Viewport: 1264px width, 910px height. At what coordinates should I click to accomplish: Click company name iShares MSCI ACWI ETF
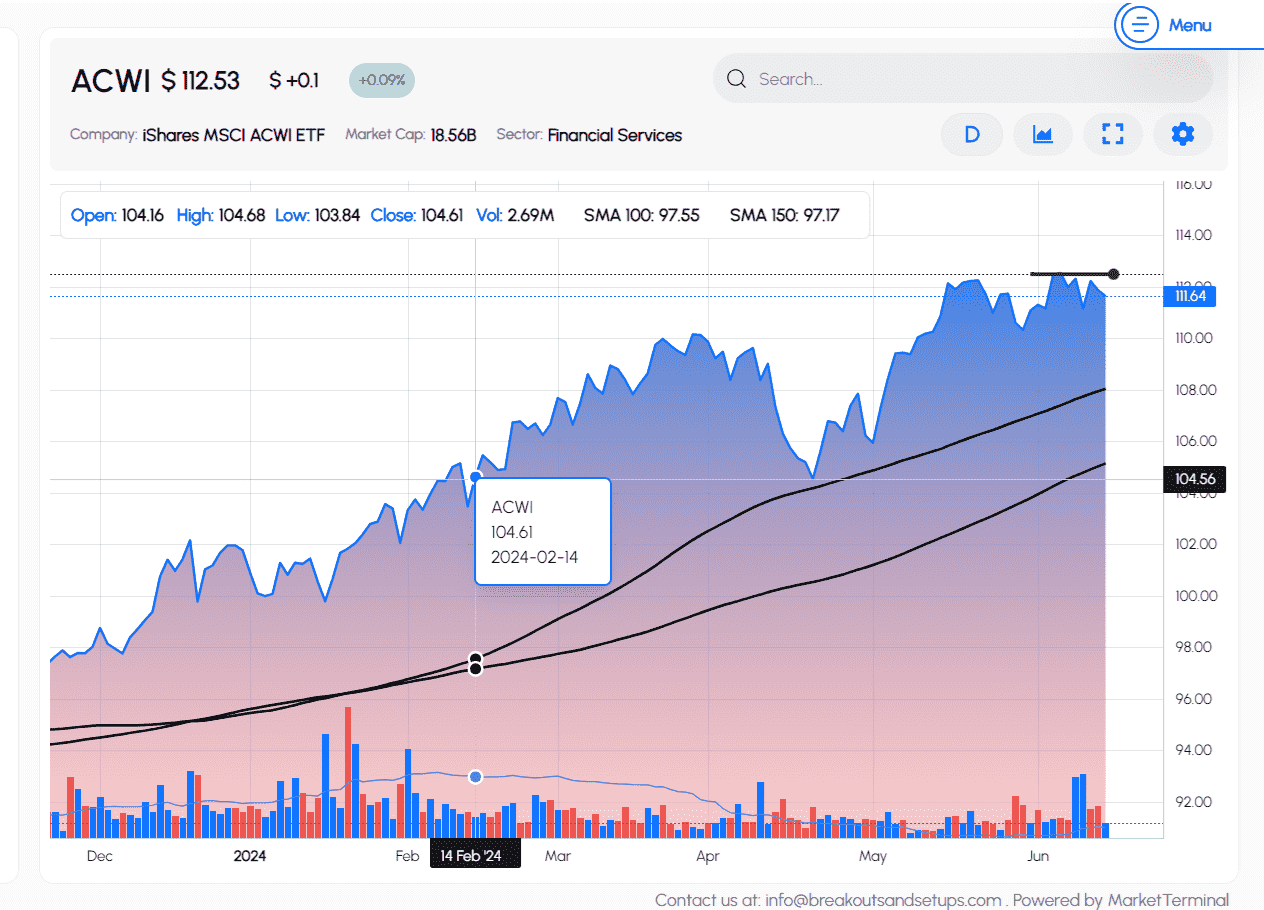234,135
